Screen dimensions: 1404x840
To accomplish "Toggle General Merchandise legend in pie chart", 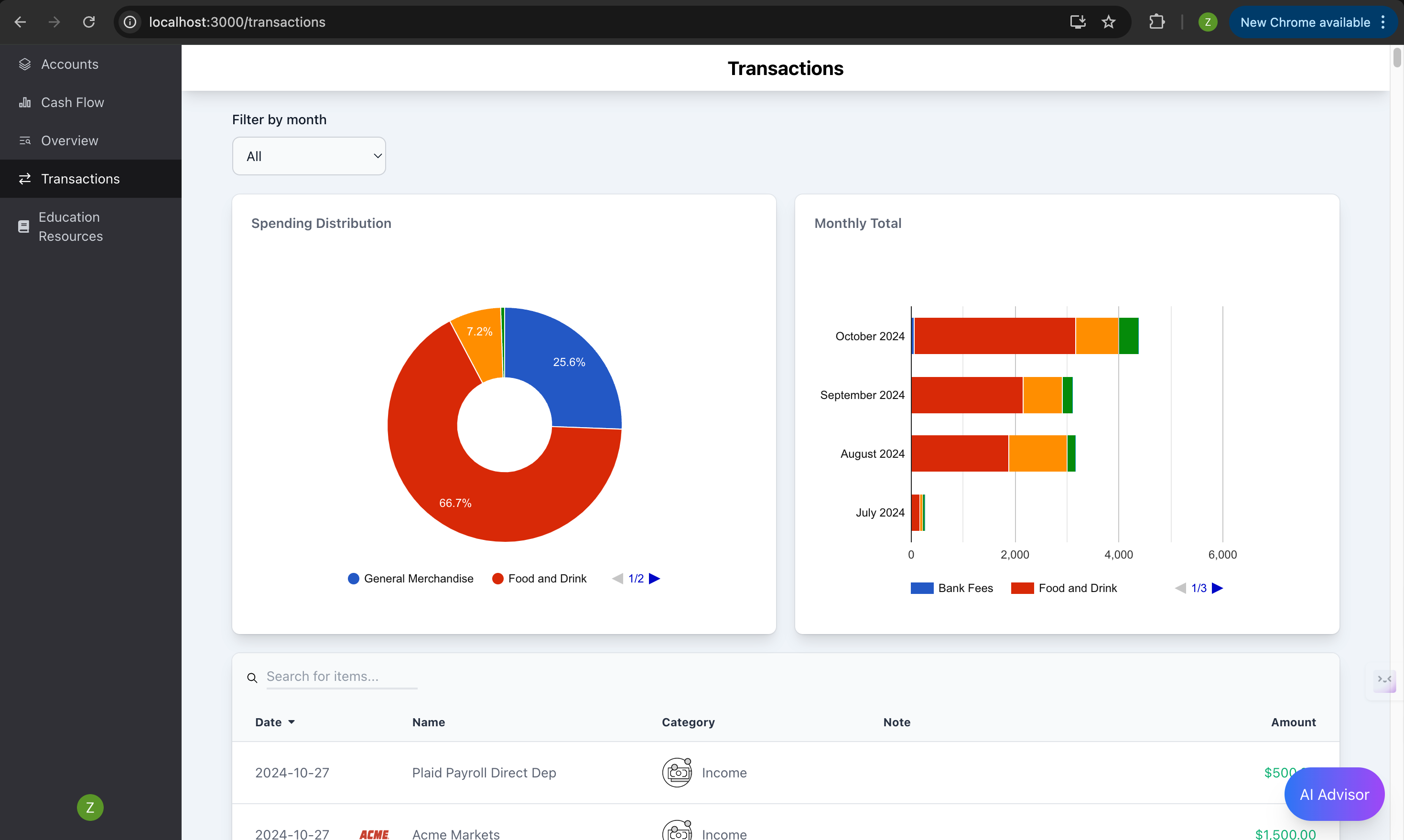I will (x=410, y=579).
